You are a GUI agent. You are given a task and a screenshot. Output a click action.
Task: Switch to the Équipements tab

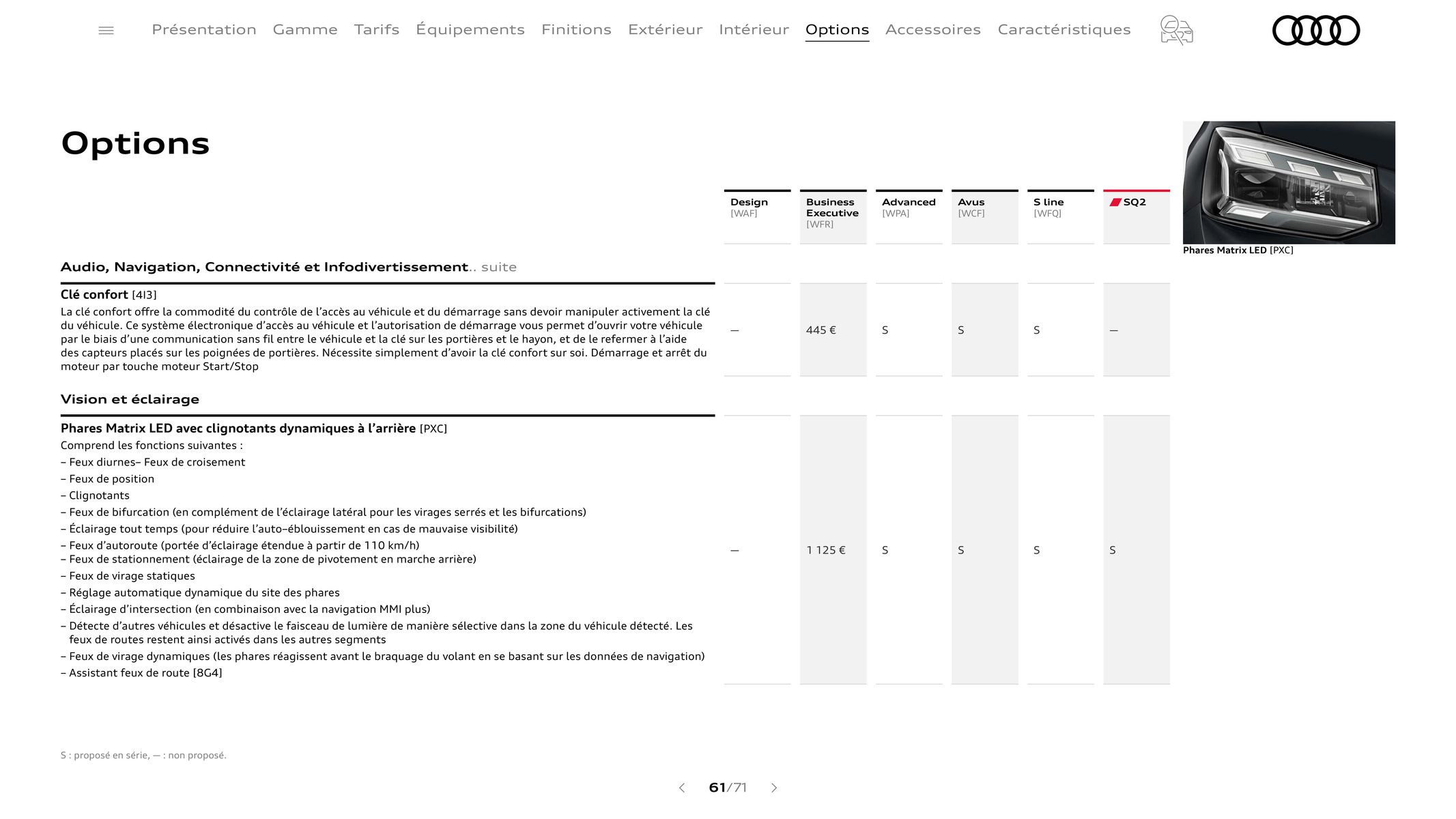[x=470, y=29]
